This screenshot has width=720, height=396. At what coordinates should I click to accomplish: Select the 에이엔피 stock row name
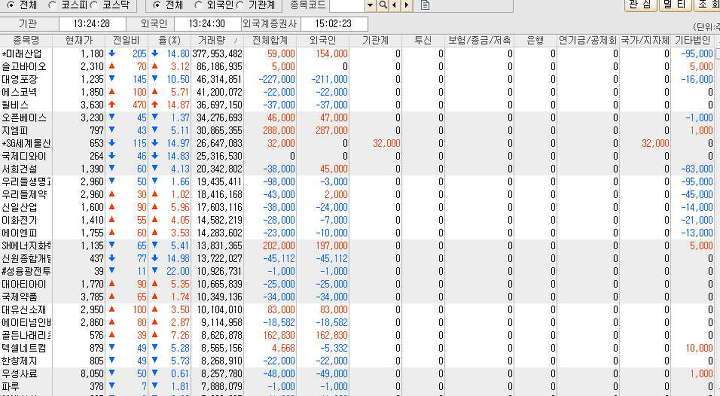tap(19, 233)
